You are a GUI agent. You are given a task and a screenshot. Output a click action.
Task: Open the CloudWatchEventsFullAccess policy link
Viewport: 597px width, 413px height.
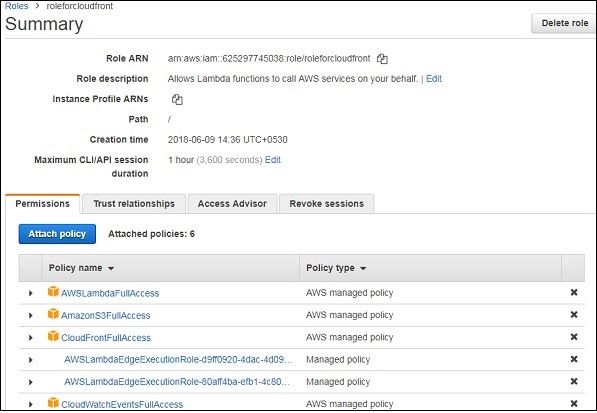point(122,404)
